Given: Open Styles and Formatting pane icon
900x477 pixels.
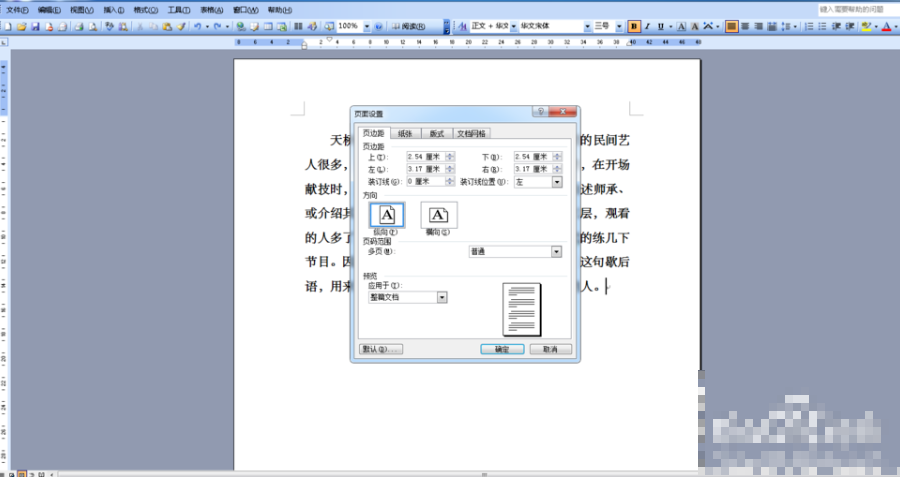Looking at the screenshot, I should [462, 26].
